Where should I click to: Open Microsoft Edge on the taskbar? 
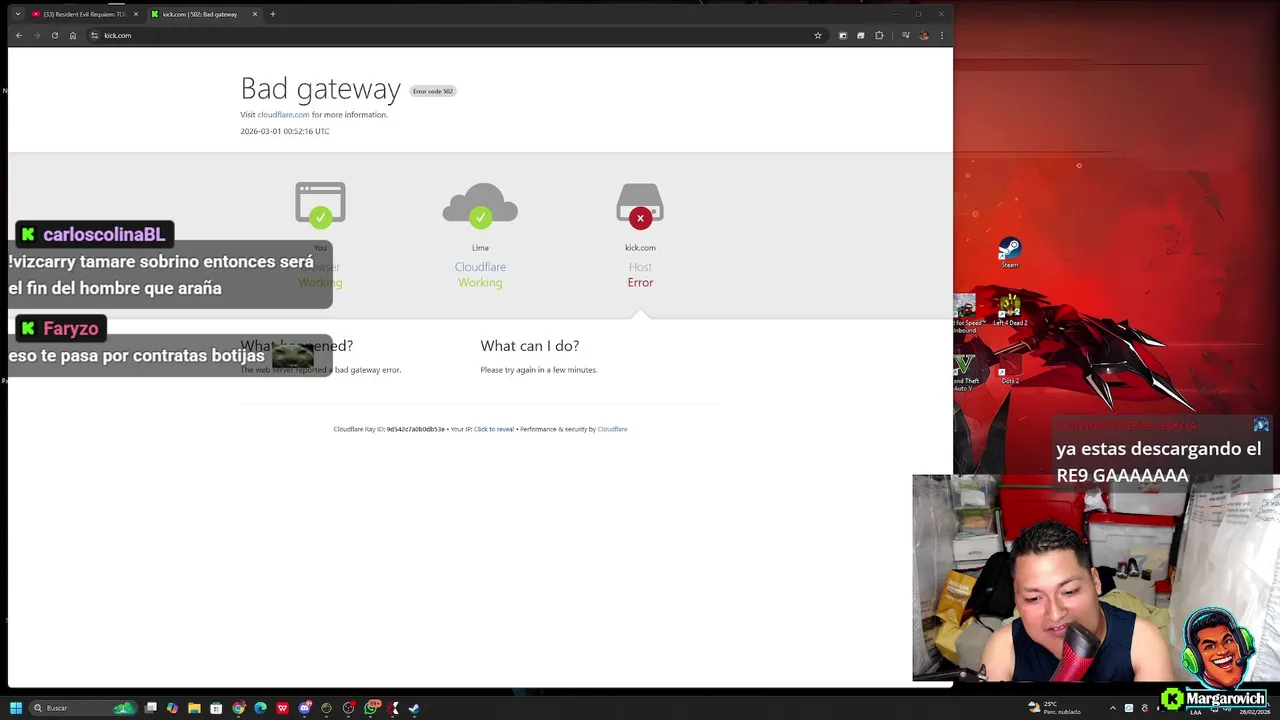260,708
